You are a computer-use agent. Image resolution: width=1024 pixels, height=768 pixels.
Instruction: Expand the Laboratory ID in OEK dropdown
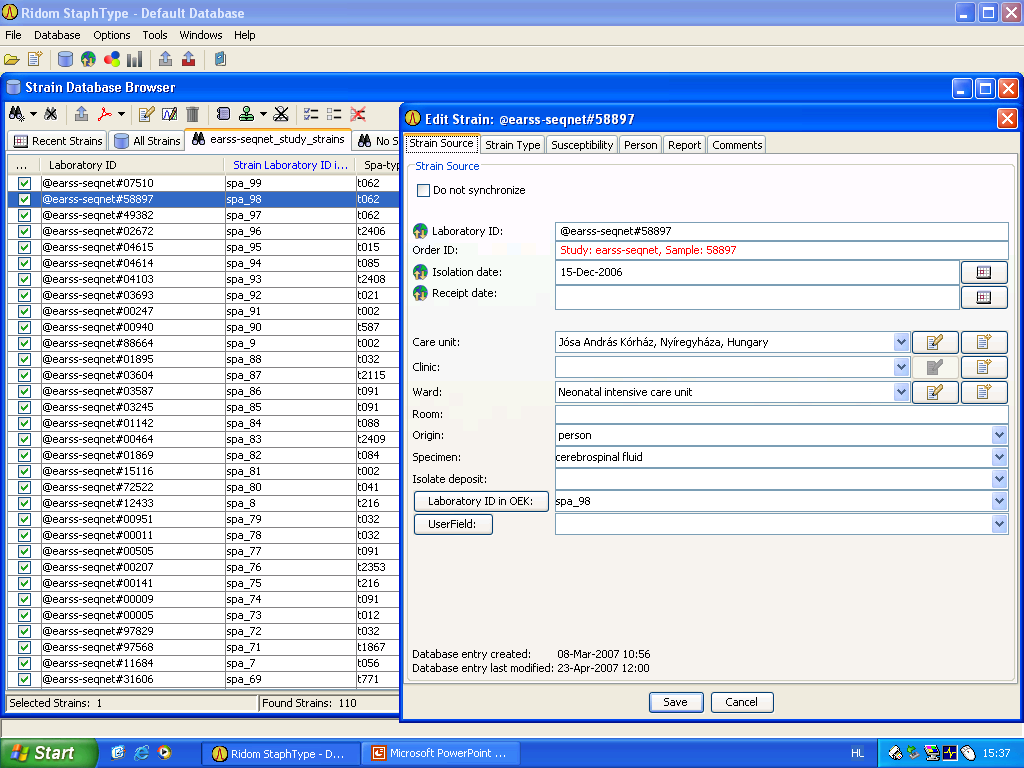point(999,502)
